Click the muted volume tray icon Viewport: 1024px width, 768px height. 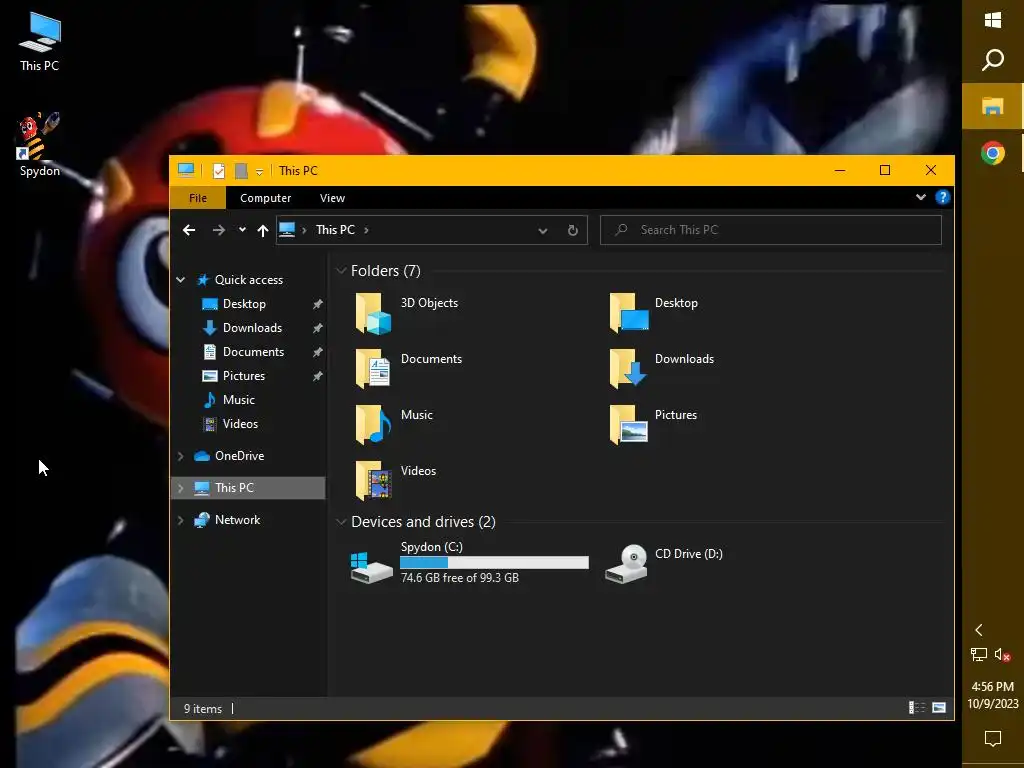pos(1002,654)
